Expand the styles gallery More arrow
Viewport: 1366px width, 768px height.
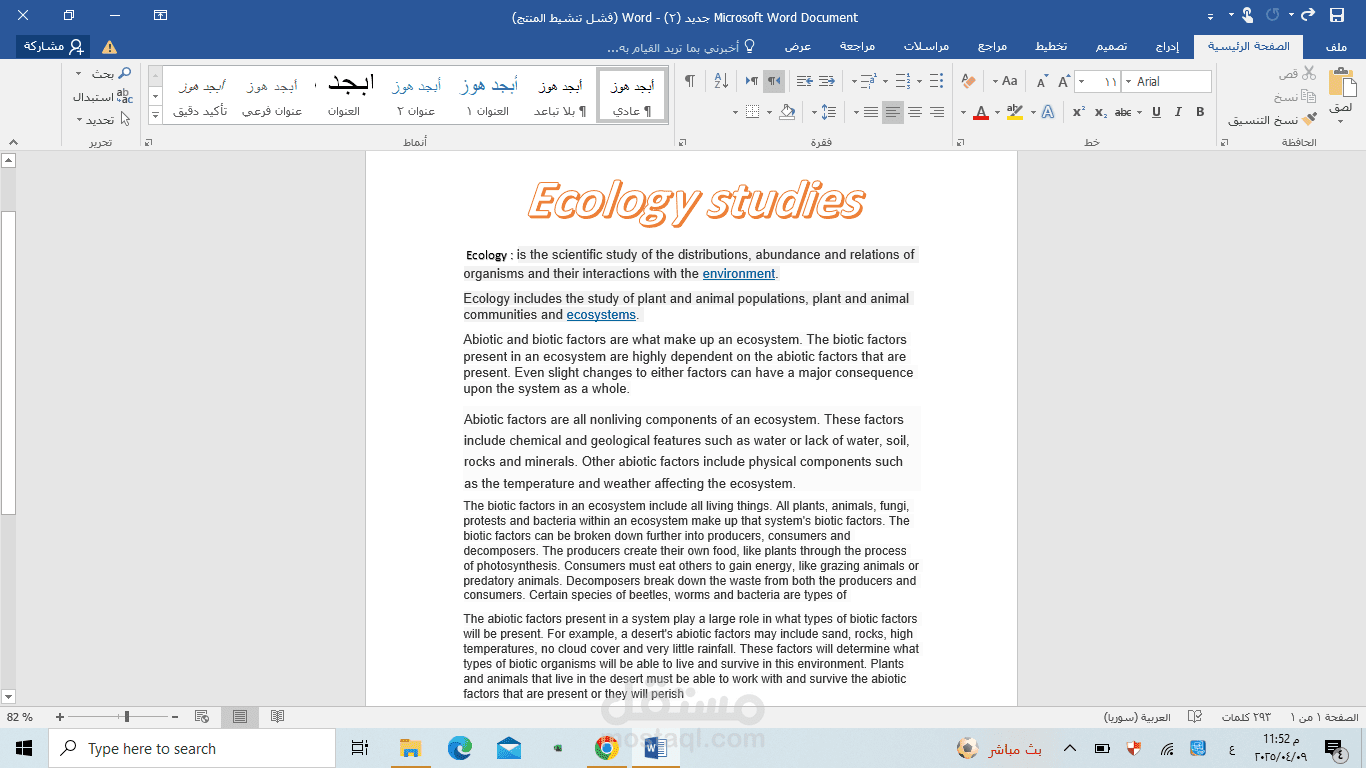click(x=155, y=116)
